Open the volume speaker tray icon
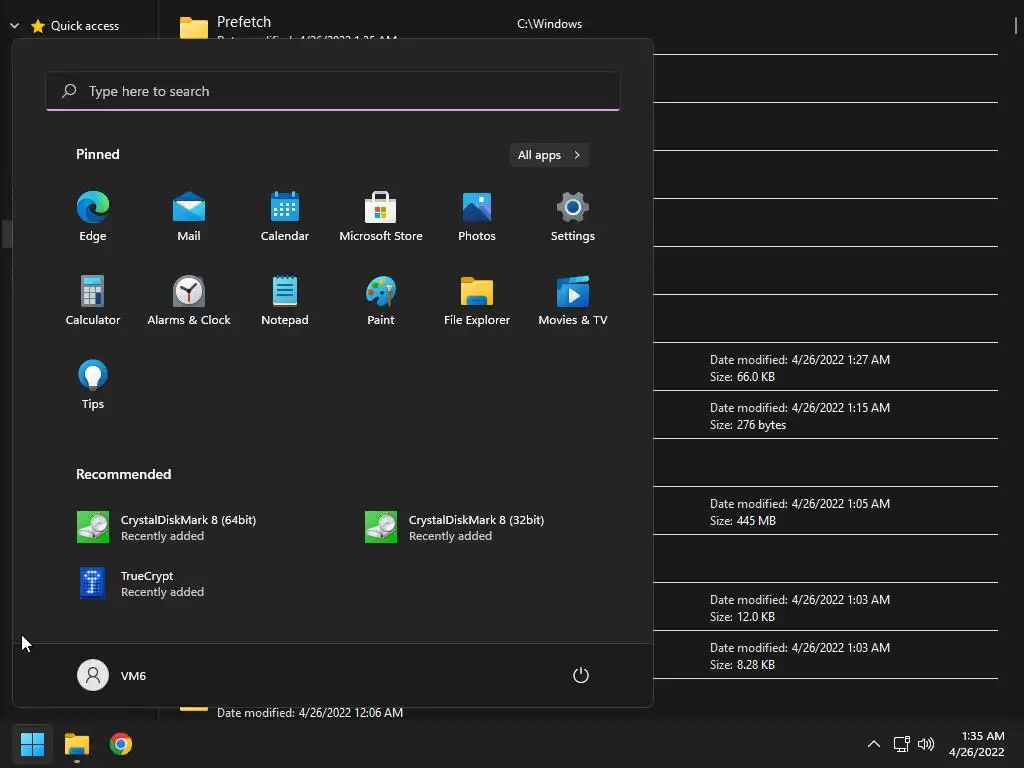1024x768 pixels. (926, 744)
